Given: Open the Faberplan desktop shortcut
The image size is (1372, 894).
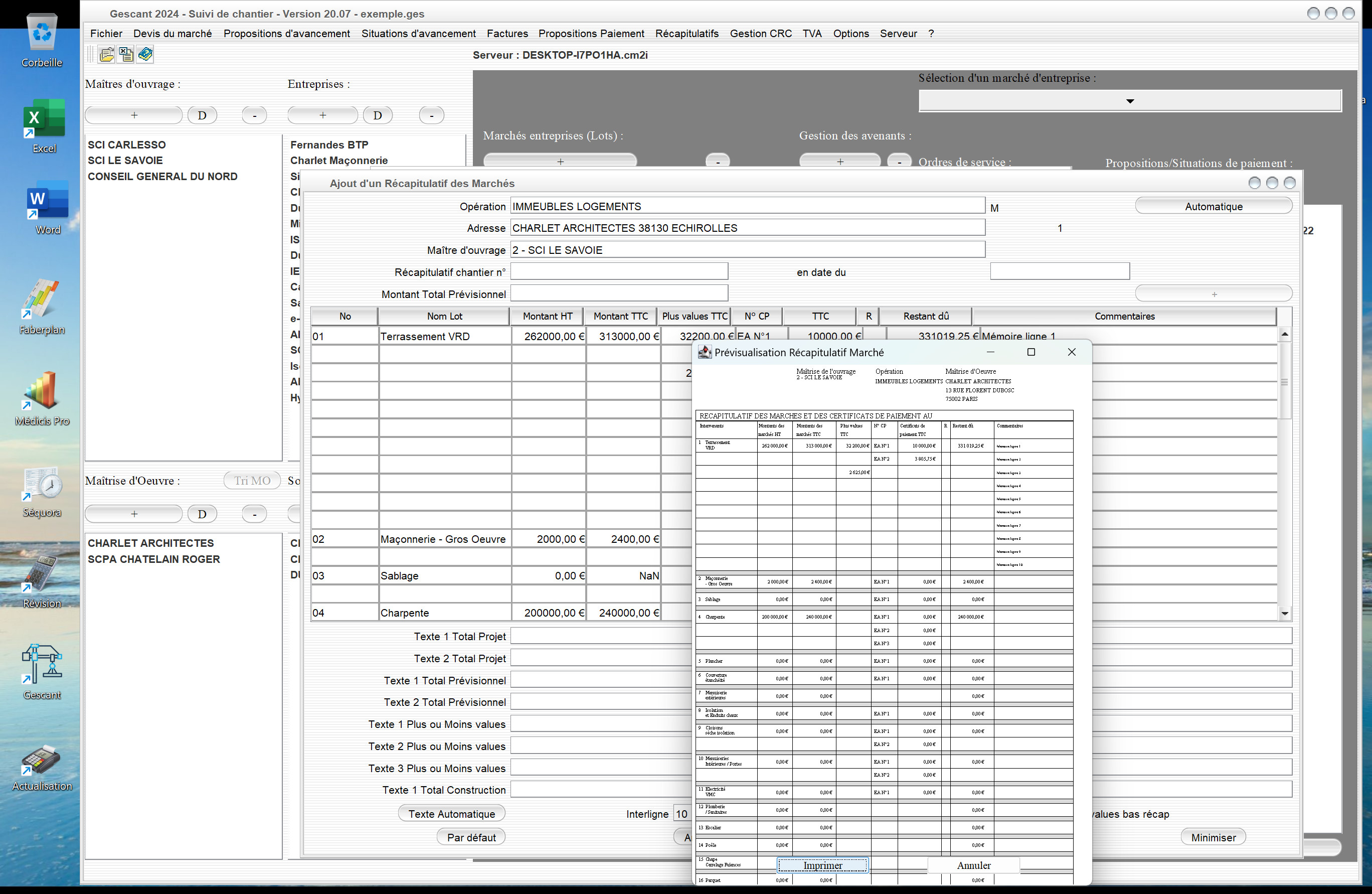Looking at the screenshot, I should tap(42, 307).
